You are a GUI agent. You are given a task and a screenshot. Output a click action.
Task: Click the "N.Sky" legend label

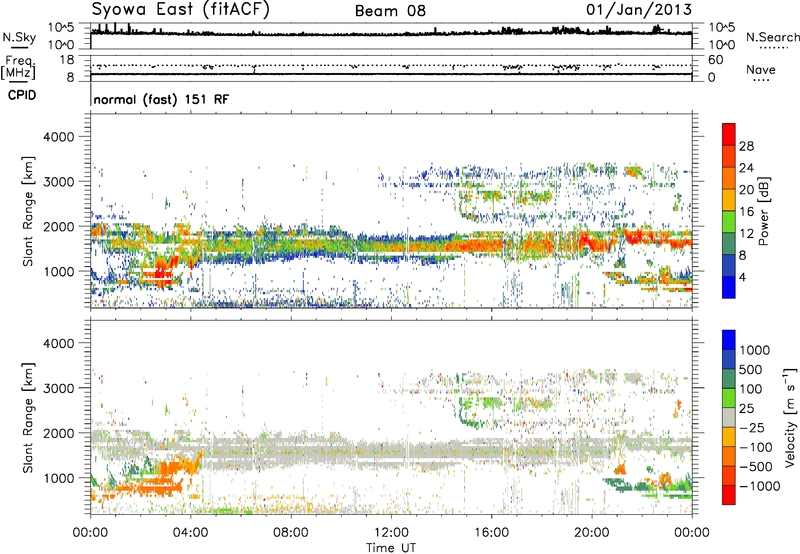(x=19, y=37)
